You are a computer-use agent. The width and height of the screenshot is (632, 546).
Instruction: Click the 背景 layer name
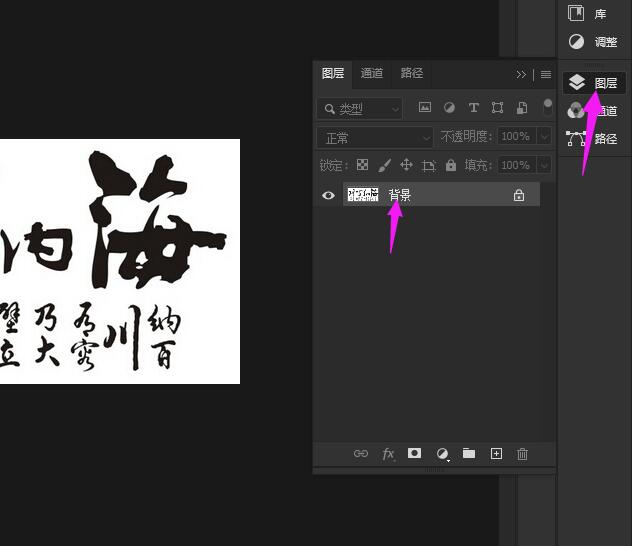(x=399, y=195)
